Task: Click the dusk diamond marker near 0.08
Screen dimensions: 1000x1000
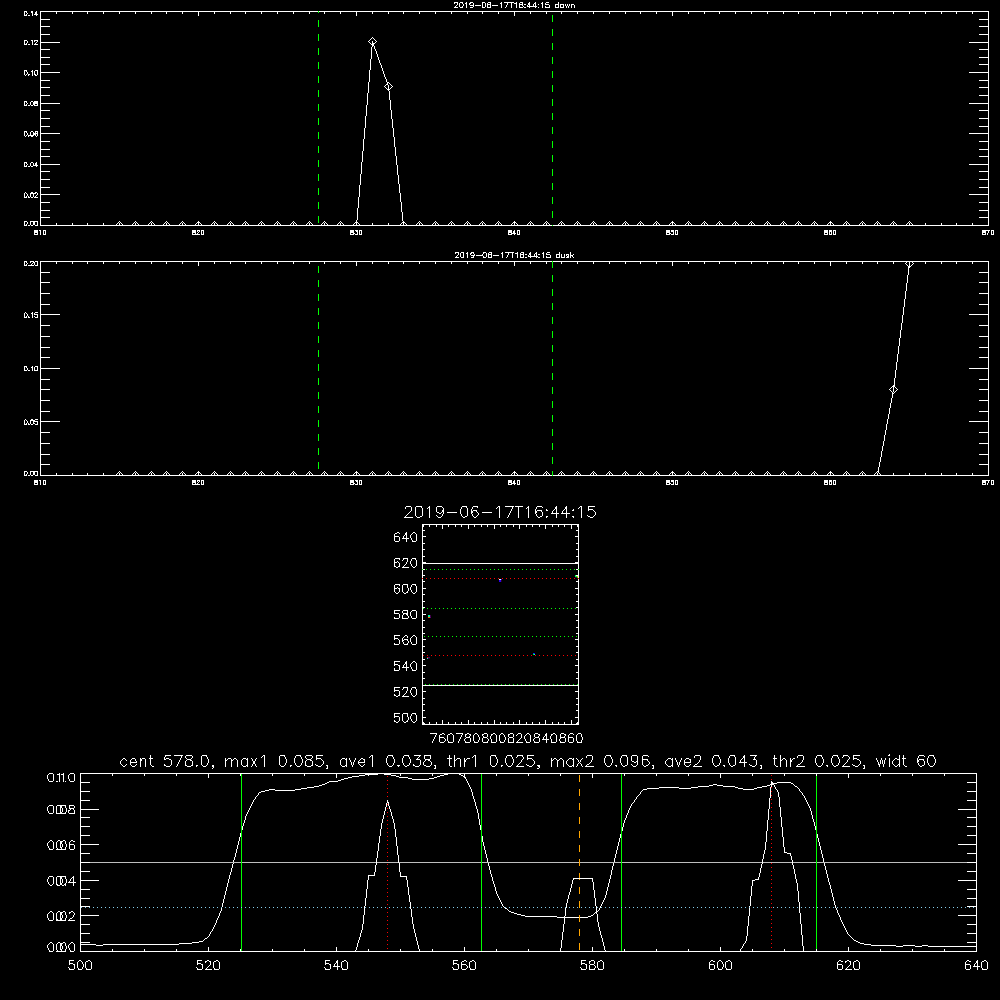Action: [x=893, y=390]
